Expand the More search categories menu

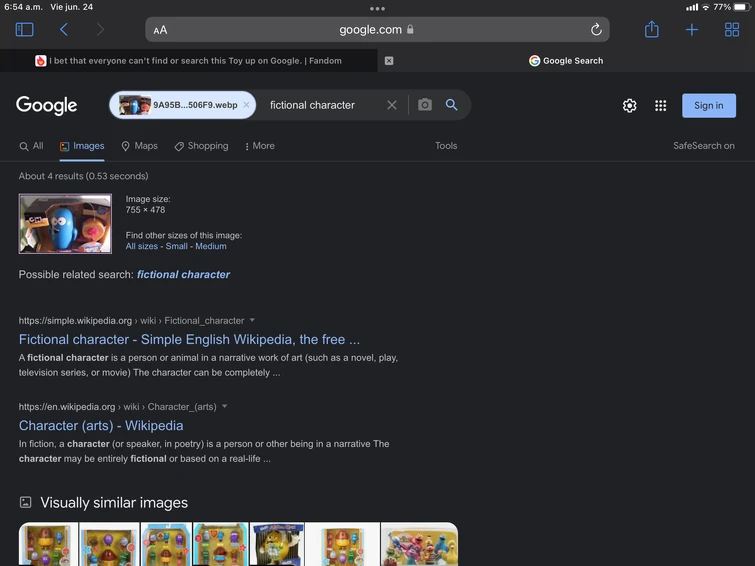260,146
